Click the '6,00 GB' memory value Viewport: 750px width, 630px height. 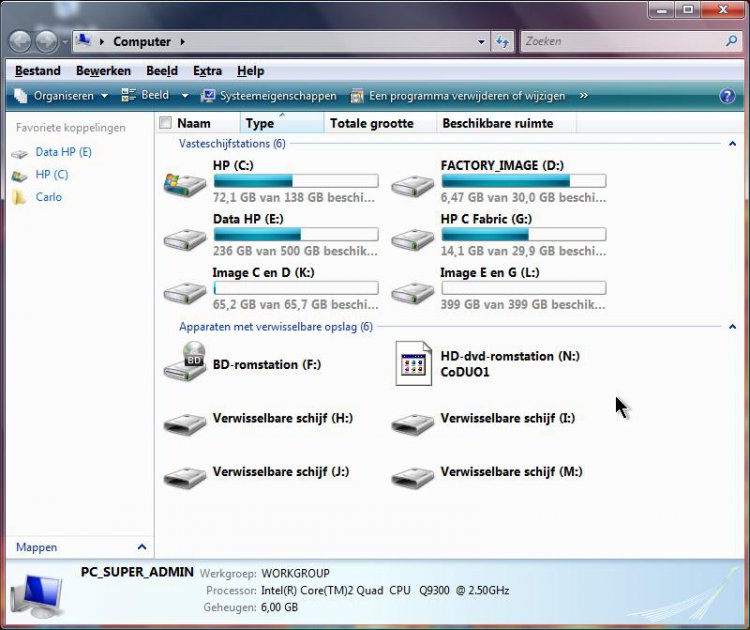pos(279,607)
